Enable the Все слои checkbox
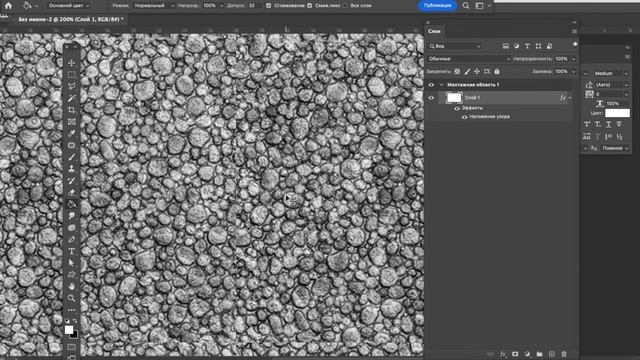640x360 pixels. click(x=344, y=6)
